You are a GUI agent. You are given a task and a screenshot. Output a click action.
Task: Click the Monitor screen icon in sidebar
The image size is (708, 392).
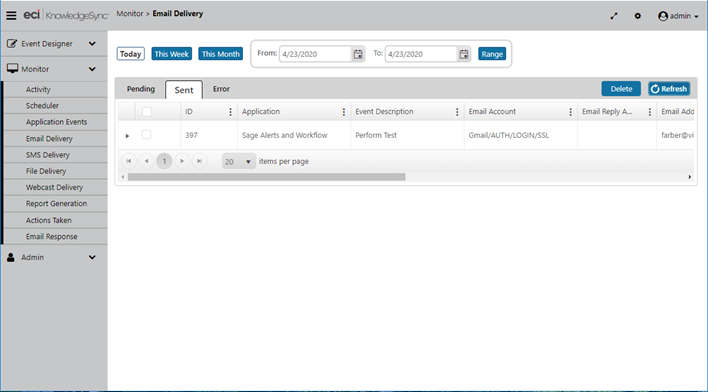(x=13, y=69)
